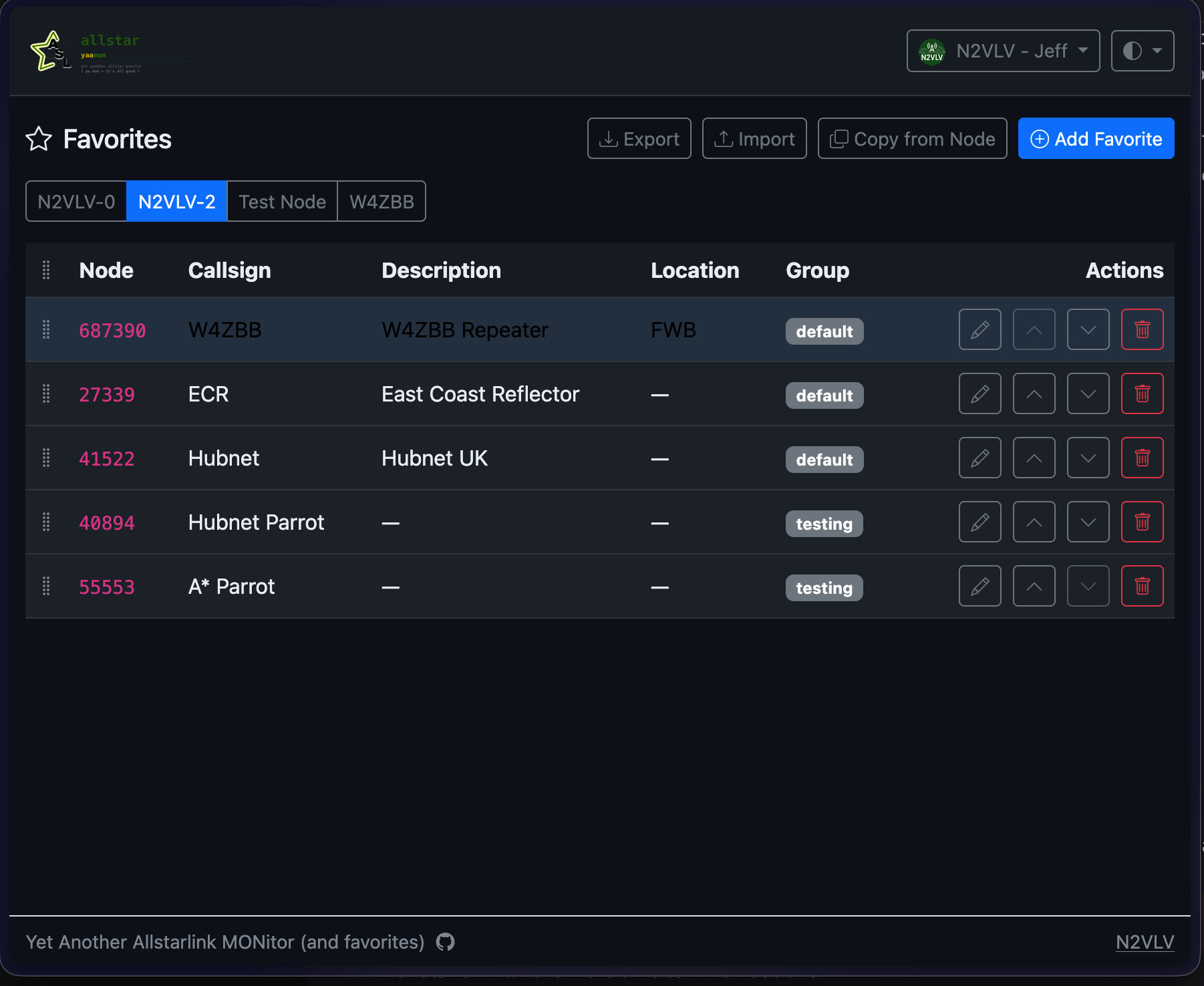Viewport: 1204px width, 986px height.
Task: Click the Copy from Node button
Action: click(912, 138)
